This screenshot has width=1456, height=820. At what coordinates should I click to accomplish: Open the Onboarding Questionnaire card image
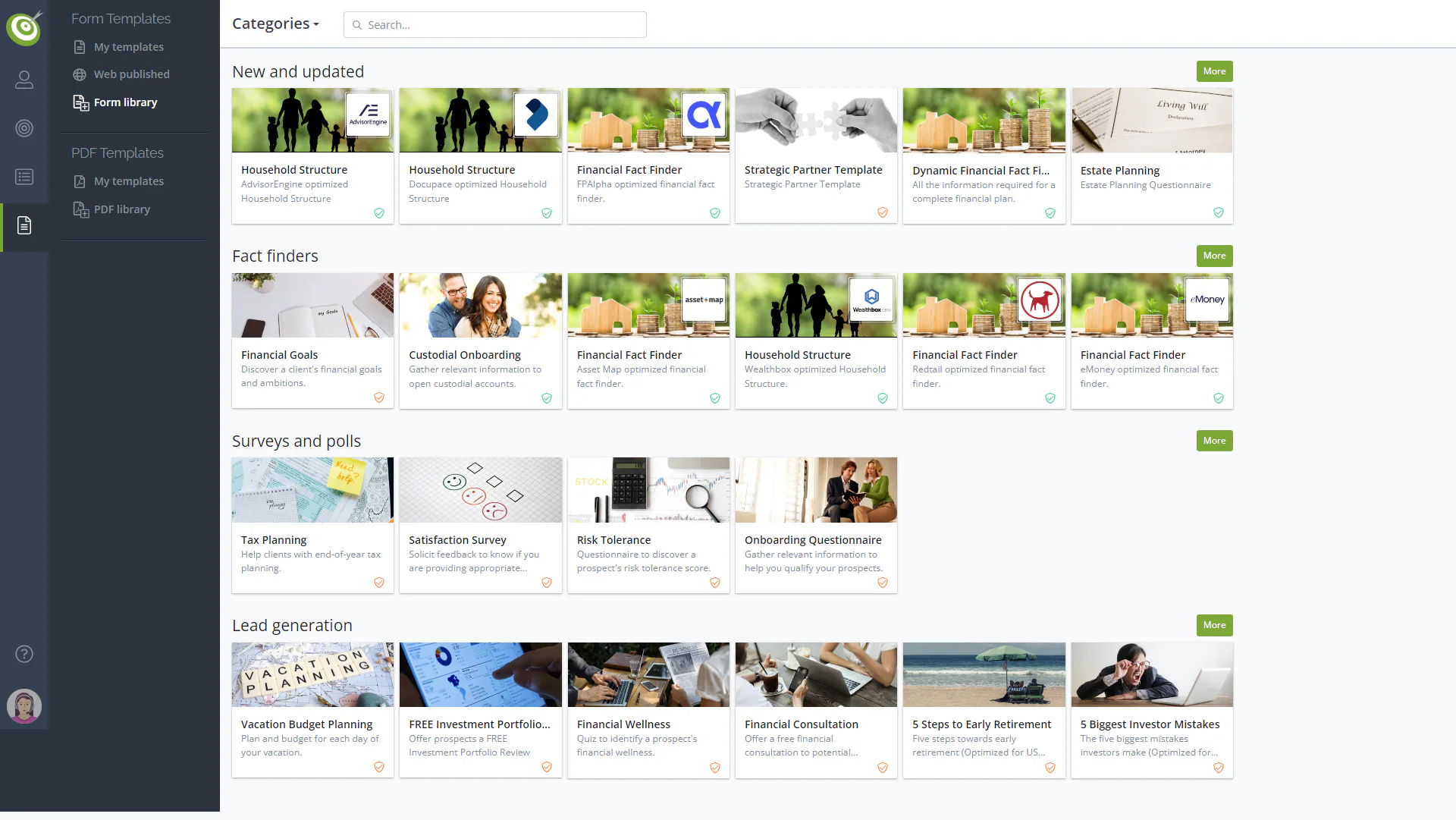pos(816,490)
